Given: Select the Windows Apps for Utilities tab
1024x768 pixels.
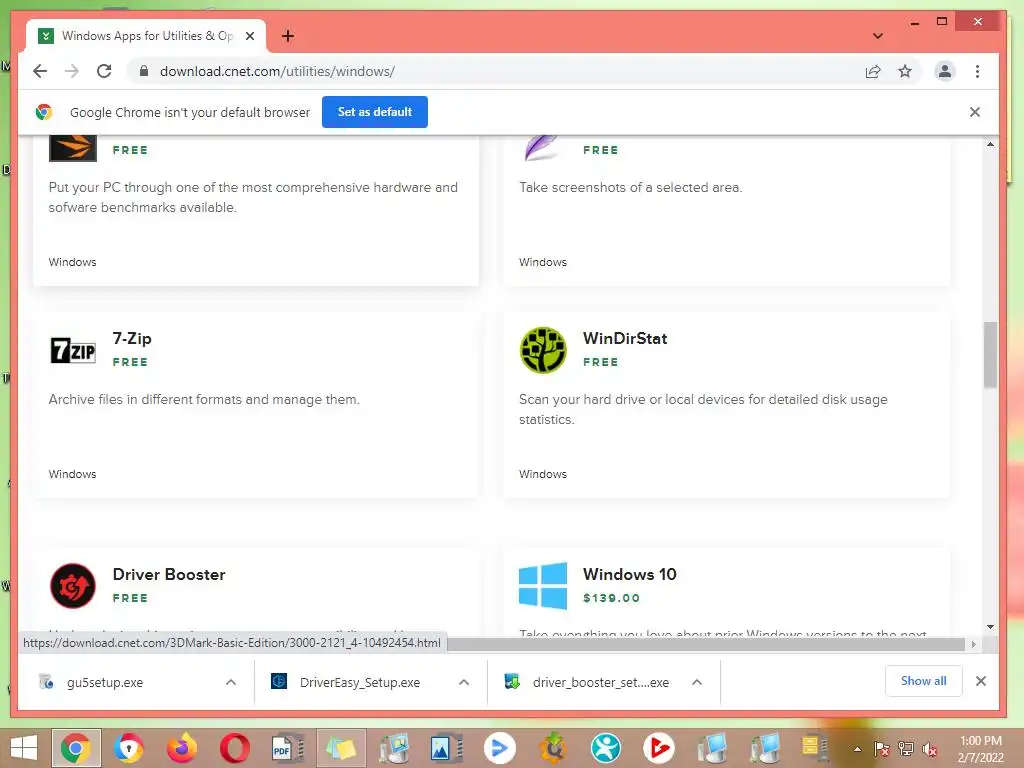Looking at the screenshot, I should [146, 36].
